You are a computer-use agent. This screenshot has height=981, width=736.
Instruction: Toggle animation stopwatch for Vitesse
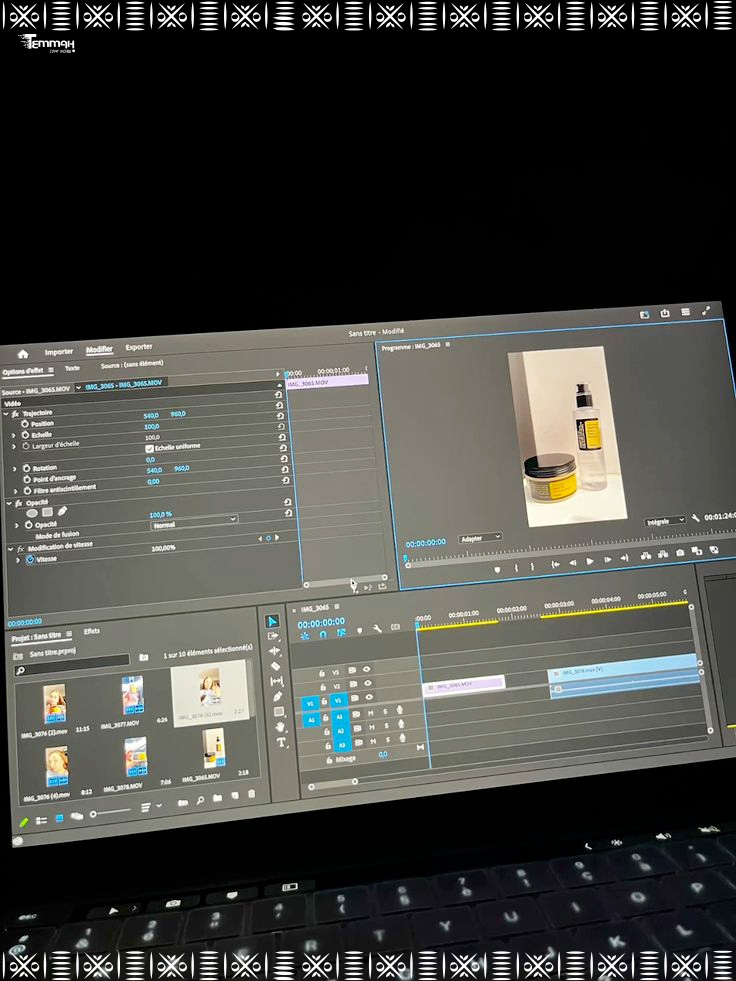[30, 560]
